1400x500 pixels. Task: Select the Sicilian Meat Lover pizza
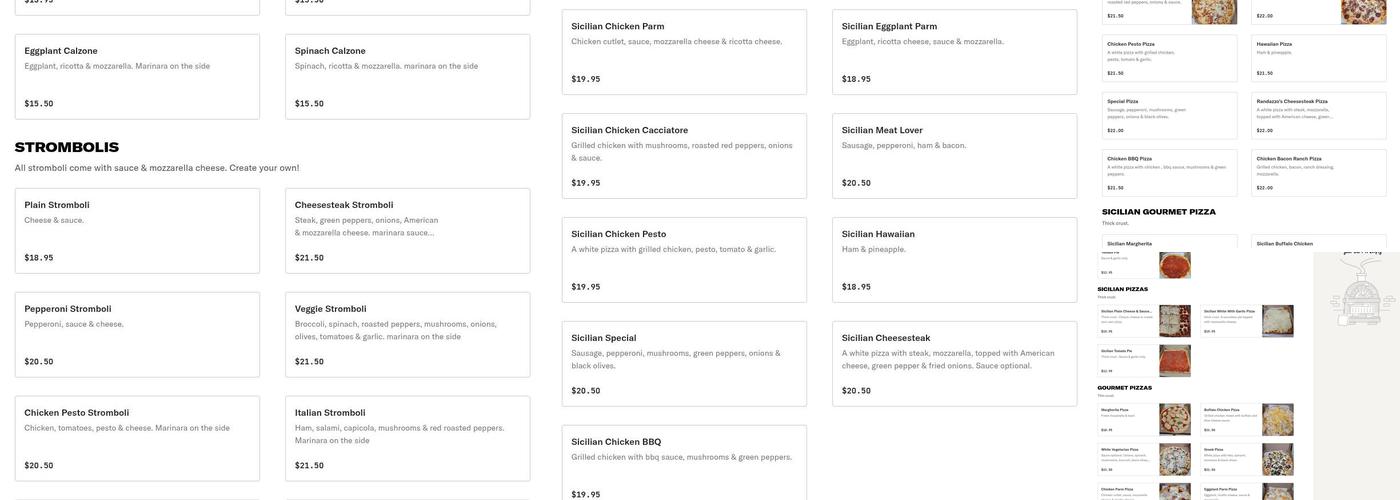point(954,156)
